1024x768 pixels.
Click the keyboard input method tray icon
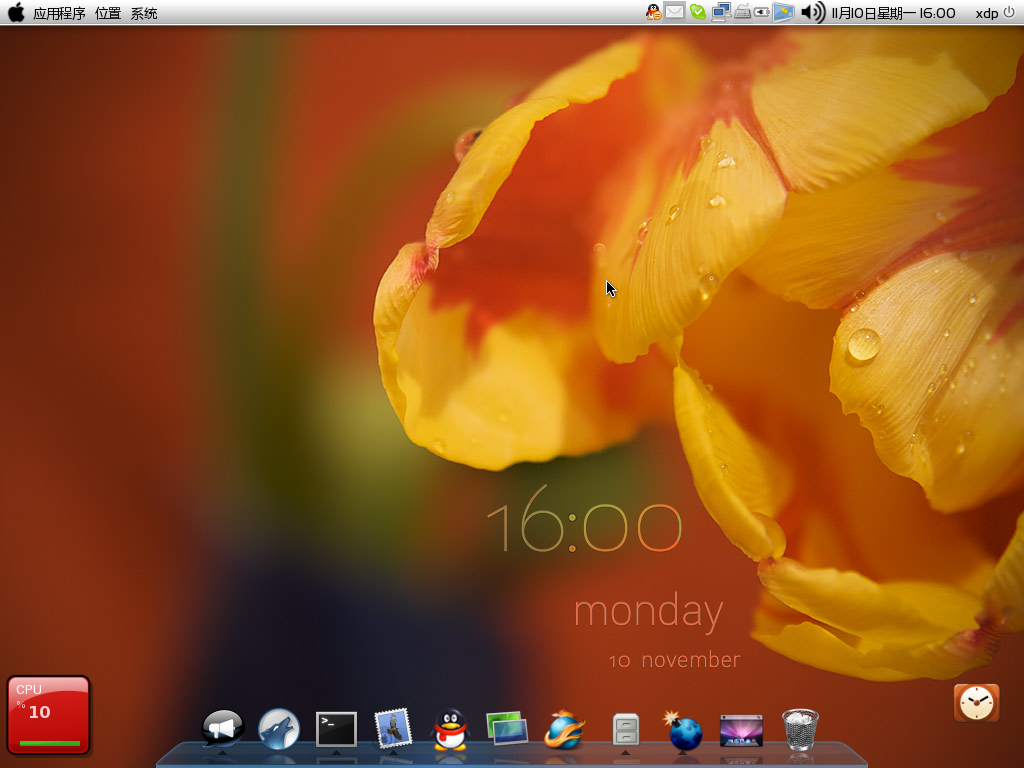tap(743, 12)
